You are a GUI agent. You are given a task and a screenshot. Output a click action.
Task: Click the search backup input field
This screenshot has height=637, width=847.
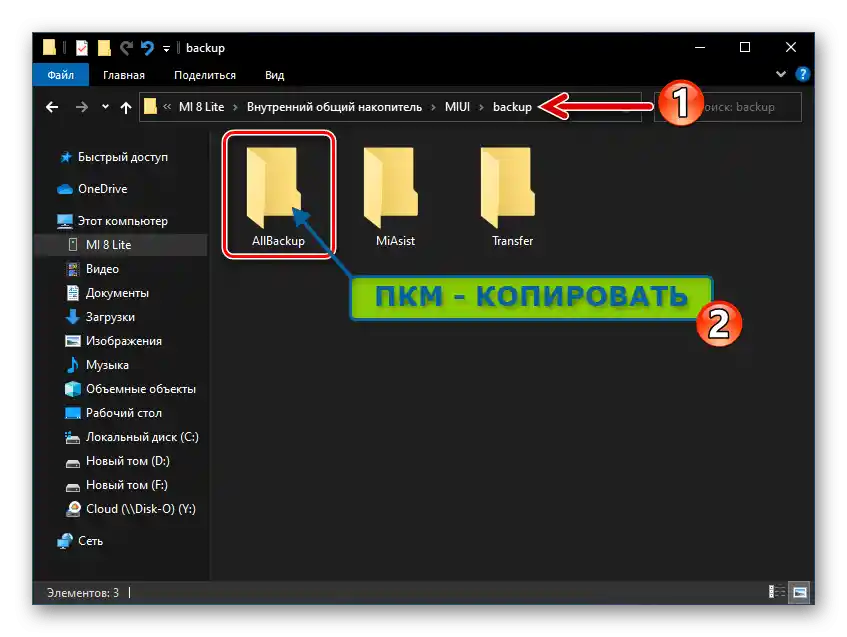[x=728, y=107]
